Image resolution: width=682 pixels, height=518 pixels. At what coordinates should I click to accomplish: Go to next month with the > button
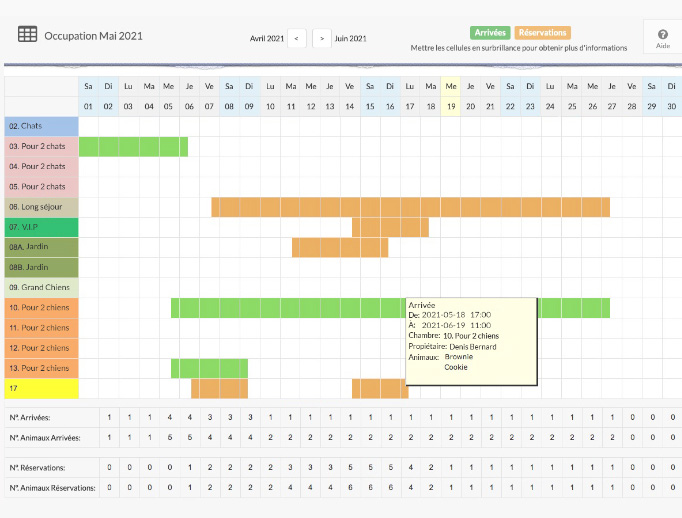[x=322, y=38]
